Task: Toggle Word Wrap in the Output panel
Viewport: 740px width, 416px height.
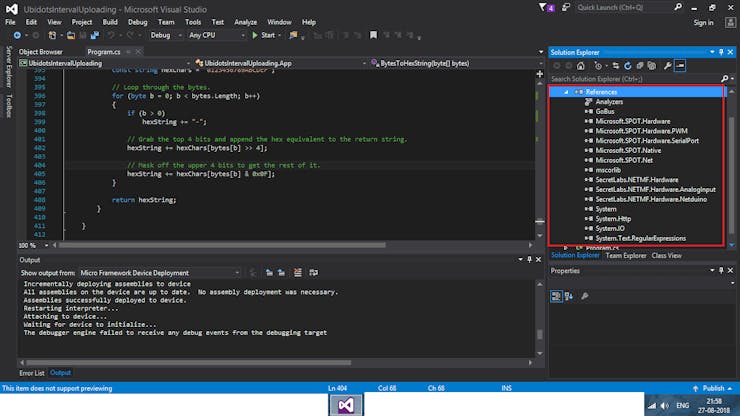Action: pos(313,272)
